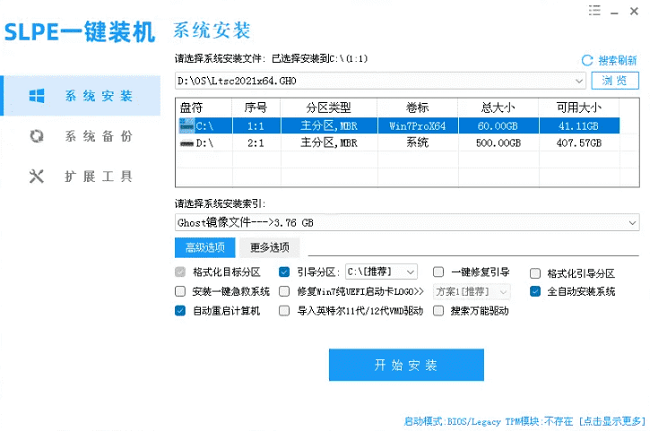Open the 系统备份 section
Screen dimensions: 650x431
pos(81,136)
